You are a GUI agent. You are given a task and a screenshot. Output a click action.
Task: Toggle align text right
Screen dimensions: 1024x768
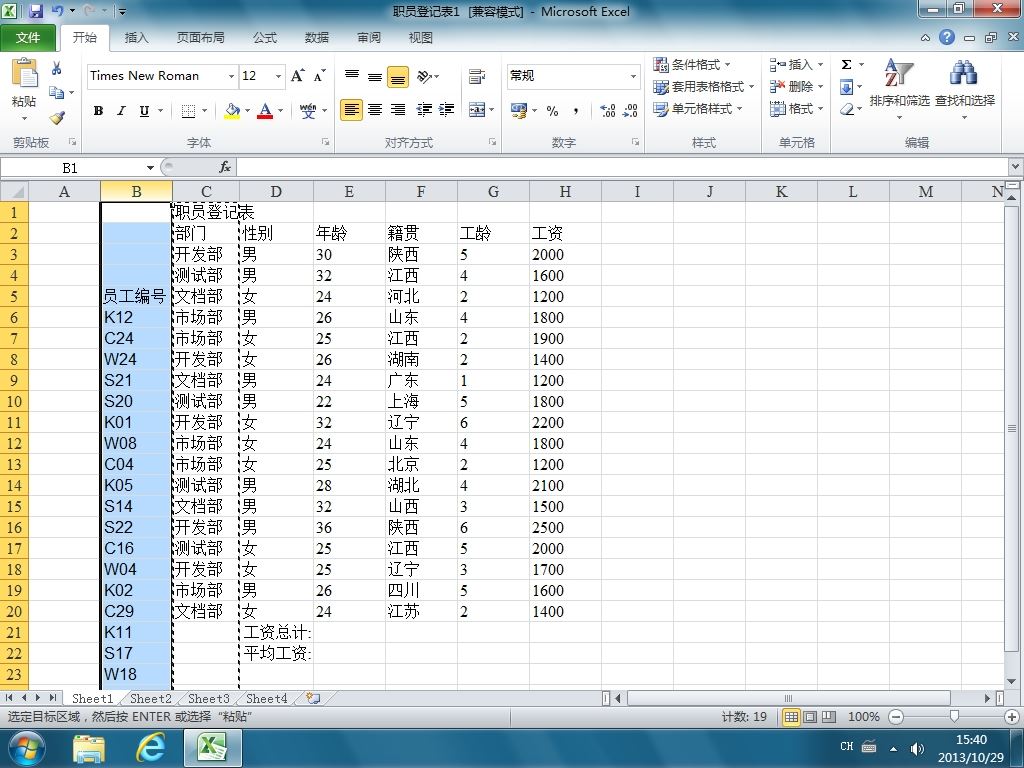(398, 110)
